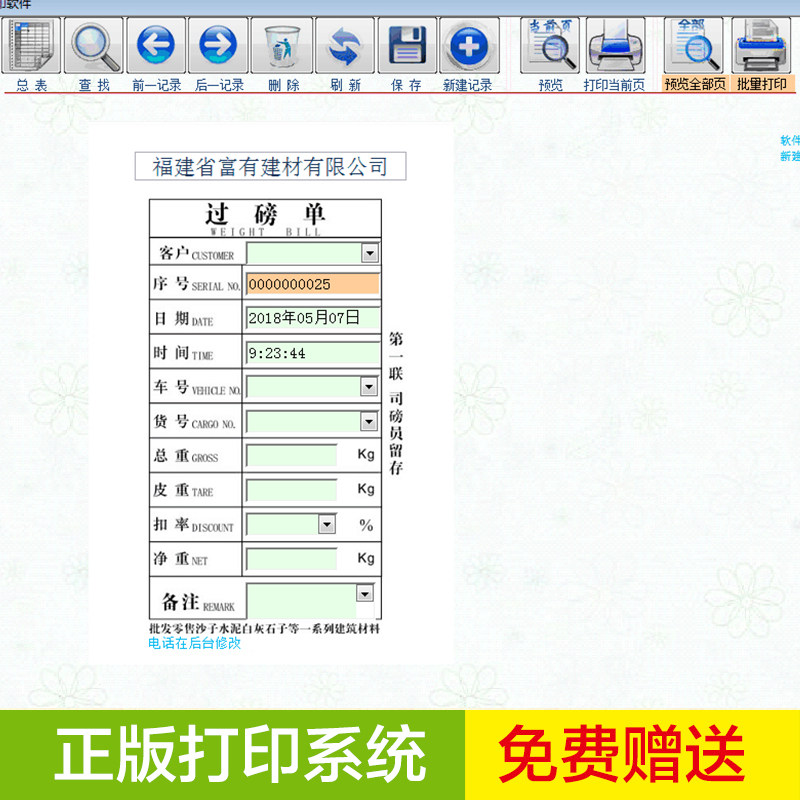
Task: Click the 删除 trash bin icon
Action: point(282,45)
